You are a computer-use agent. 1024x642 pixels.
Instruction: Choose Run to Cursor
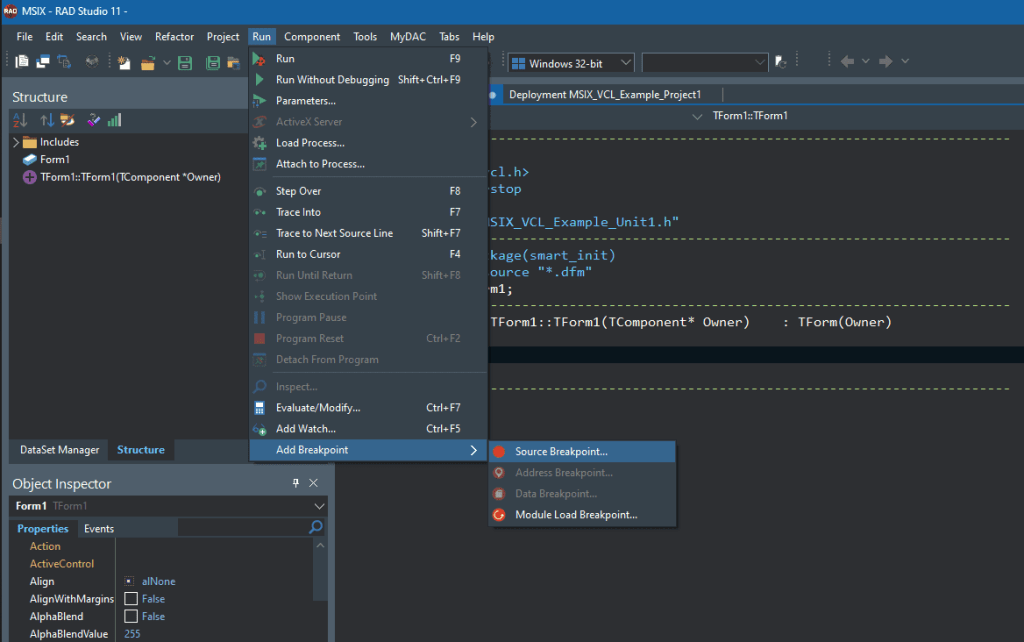pyautogui.click(x=368, y=254)
